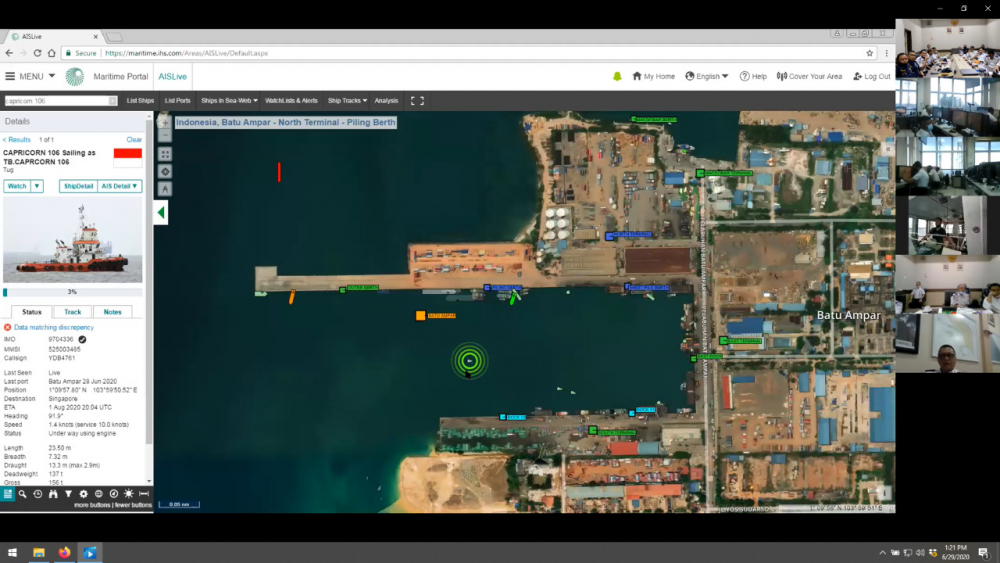
Task: Open File Explorer from taskbar
Action: tap(39, 553)
